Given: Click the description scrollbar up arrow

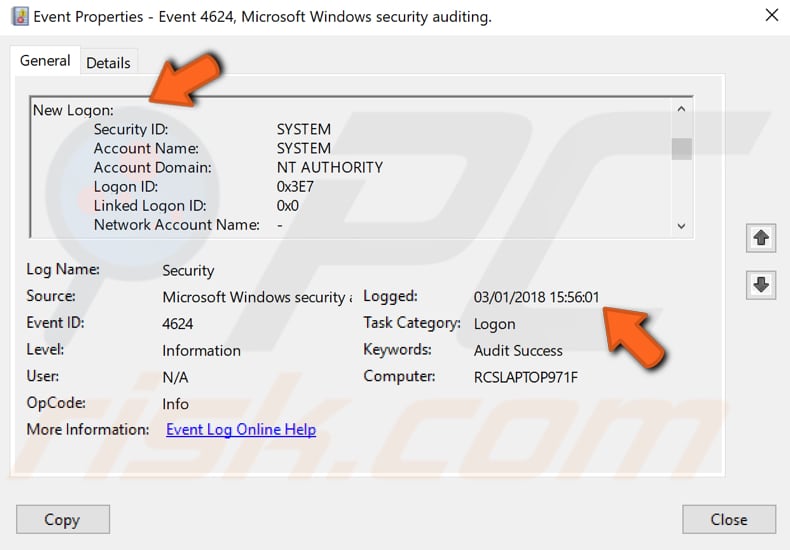Looking at the screenshot, I should (x=681, y=109).
